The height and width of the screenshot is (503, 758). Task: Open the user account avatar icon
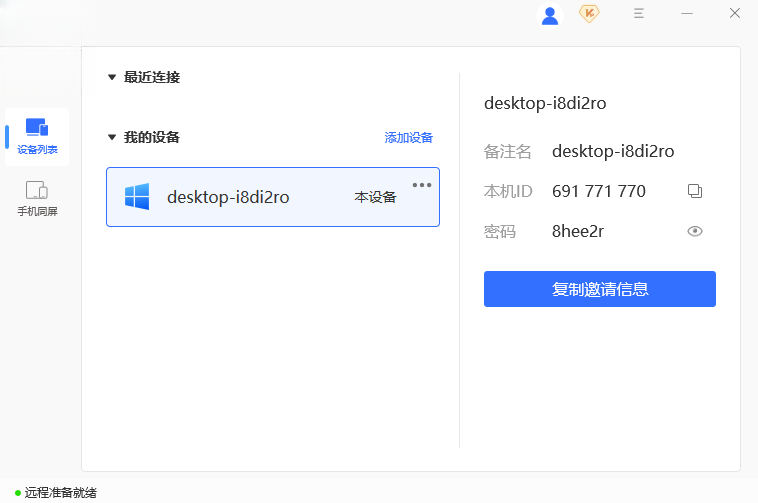(x=550, y=15)
